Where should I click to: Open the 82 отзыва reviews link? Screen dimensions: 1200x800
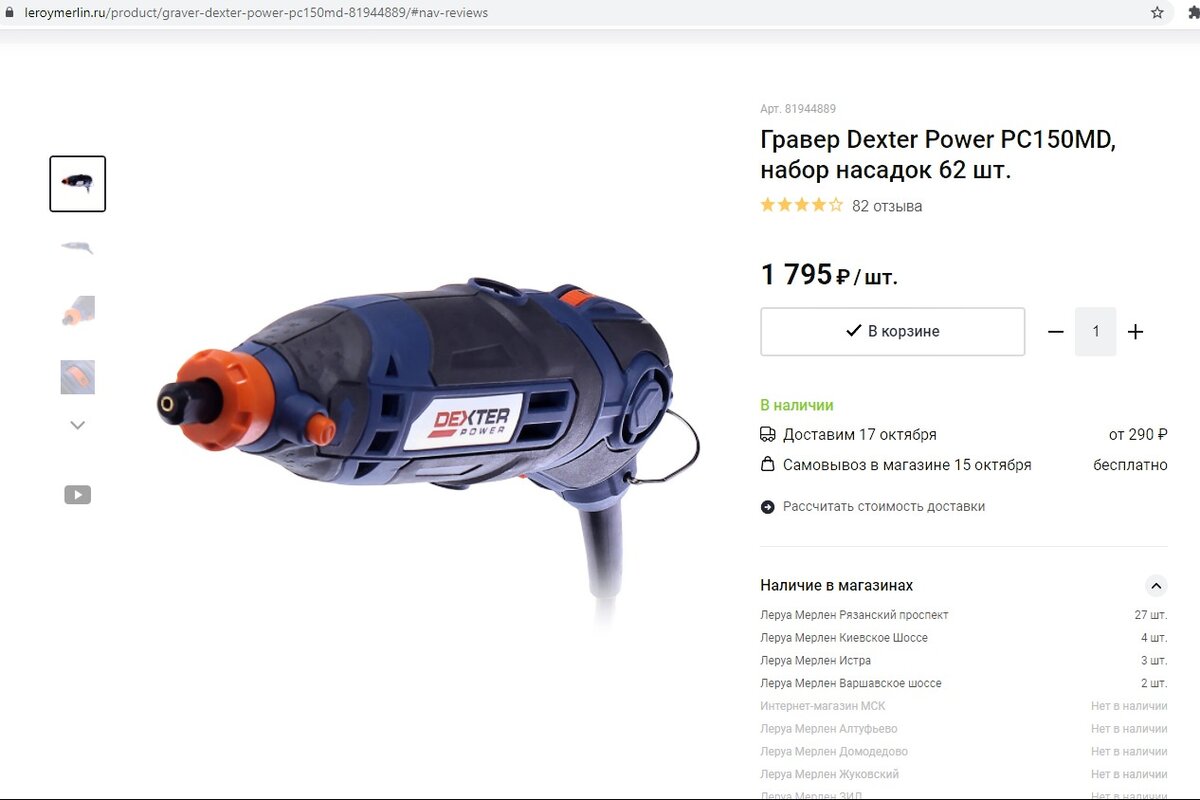887,206
